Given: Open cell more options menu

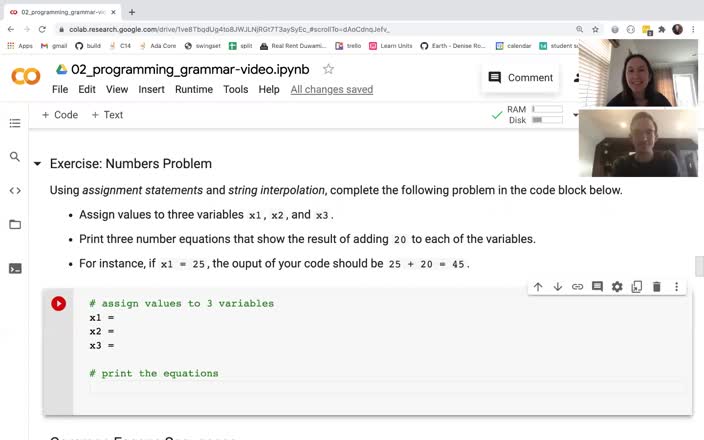Looking at the screenshot, I should [x=677, y=287].
